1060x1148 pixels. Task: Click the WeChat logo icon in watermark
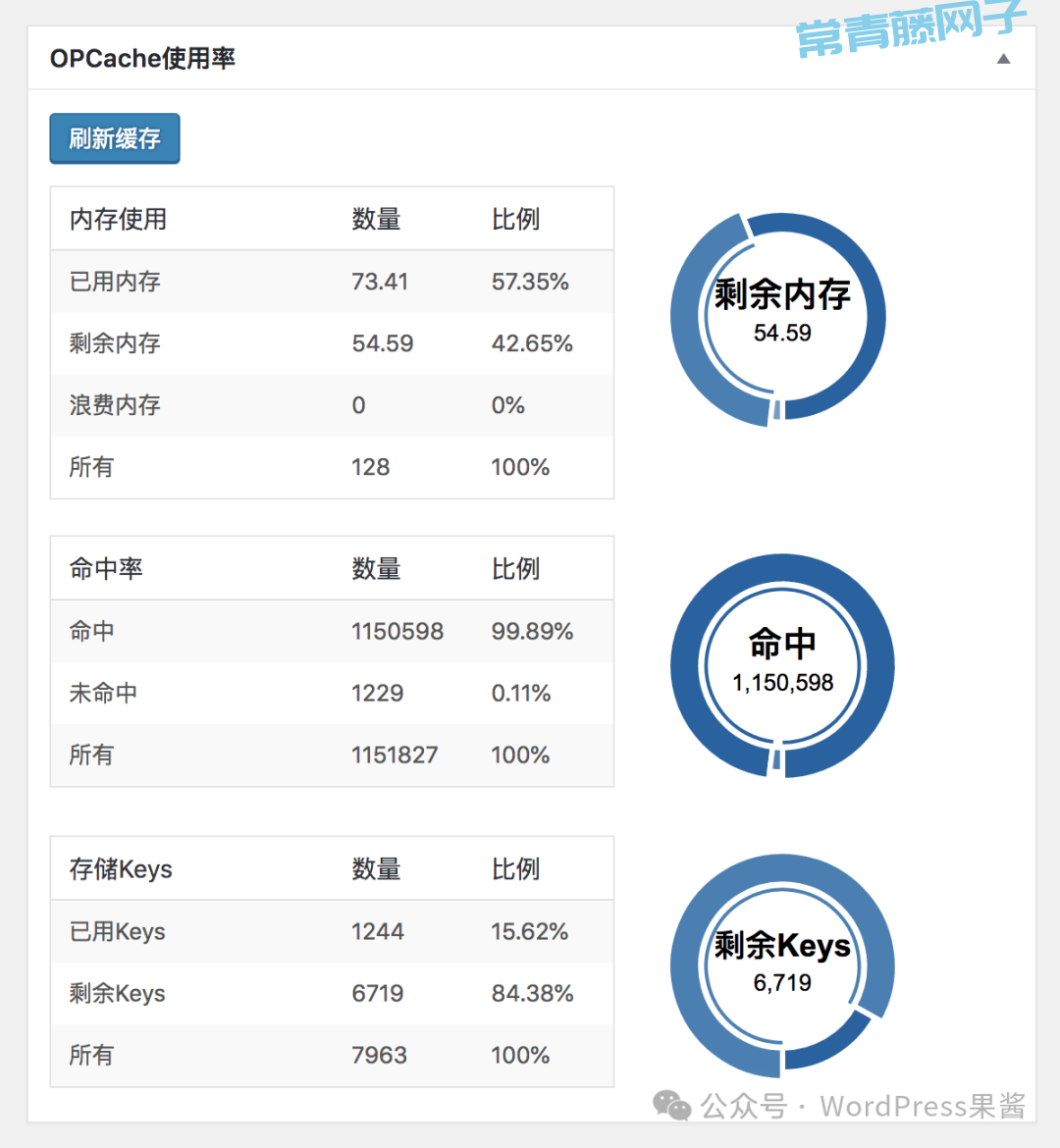672,1106
